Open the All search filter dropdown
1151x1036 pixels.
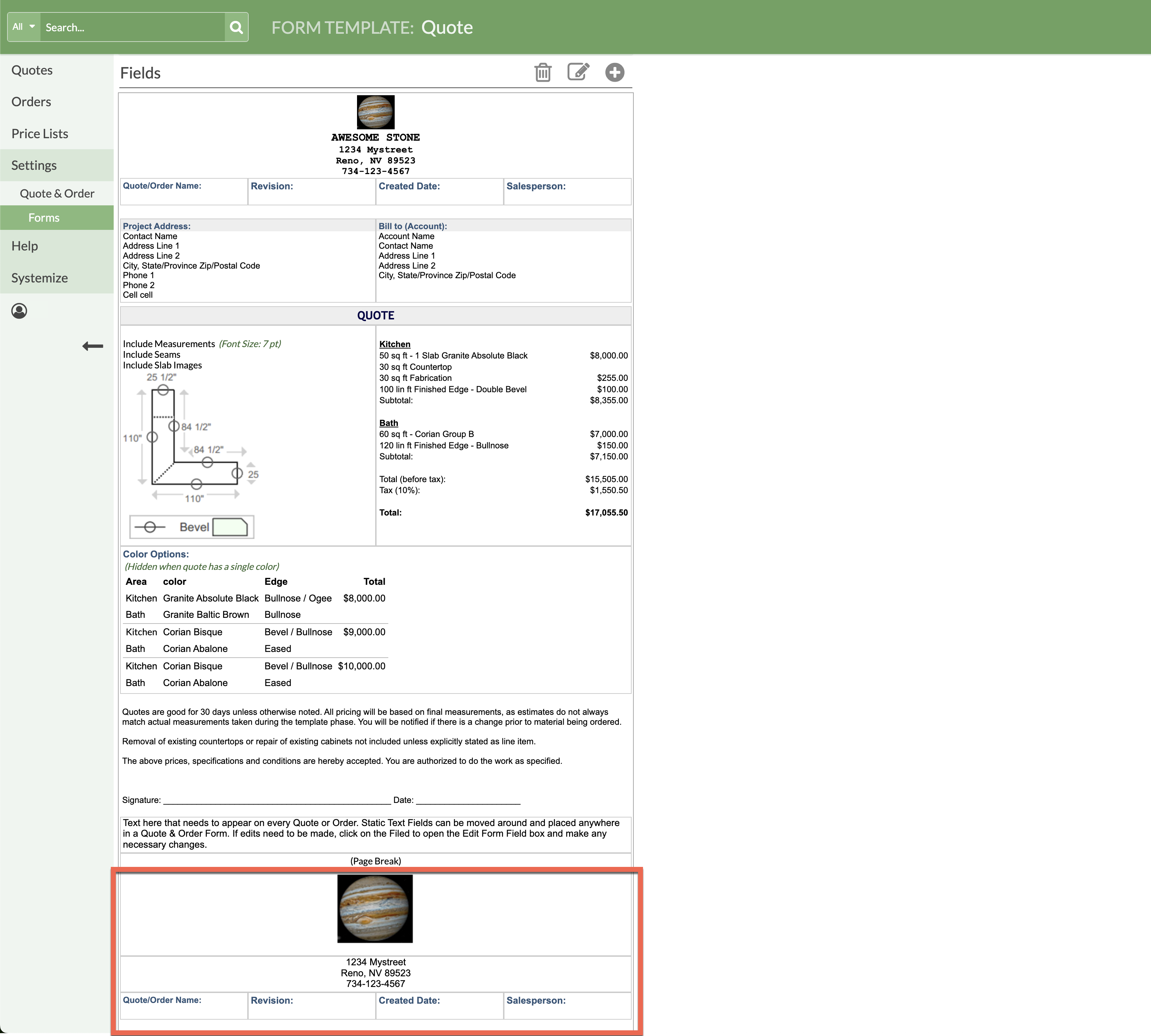[x=23, y=26]
